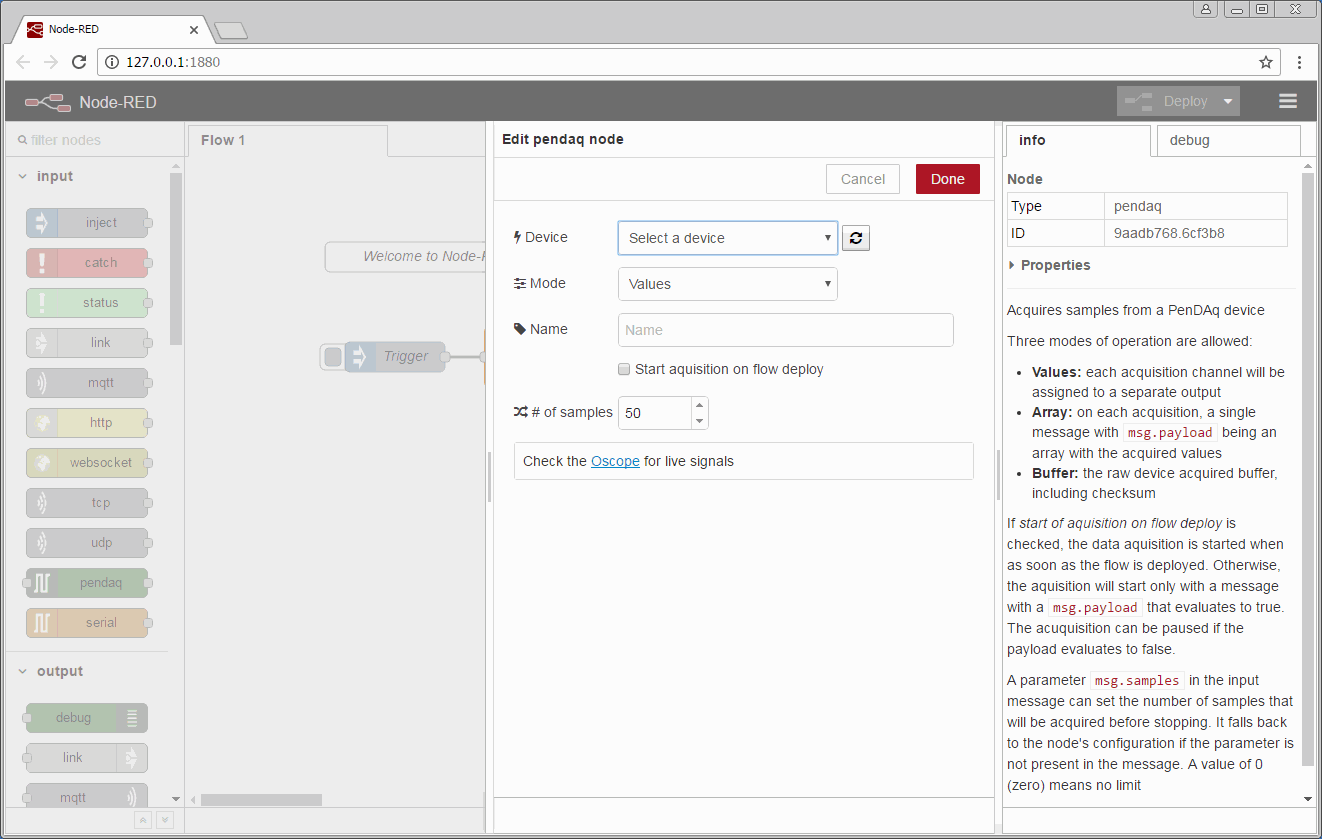Select the Node-RED browser tab
The height and width of the screenshot is (839, 1322).
pyautogui.click(x=108, y=29)
